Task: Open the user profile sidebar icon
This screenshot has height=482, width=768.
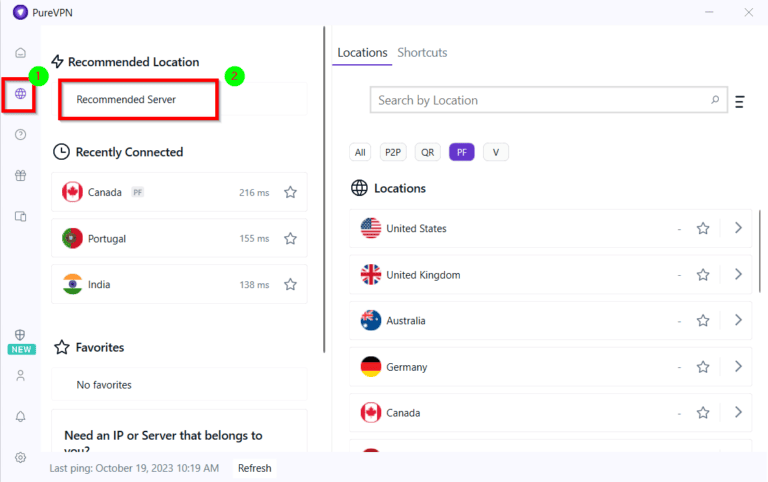Action: 20,375
